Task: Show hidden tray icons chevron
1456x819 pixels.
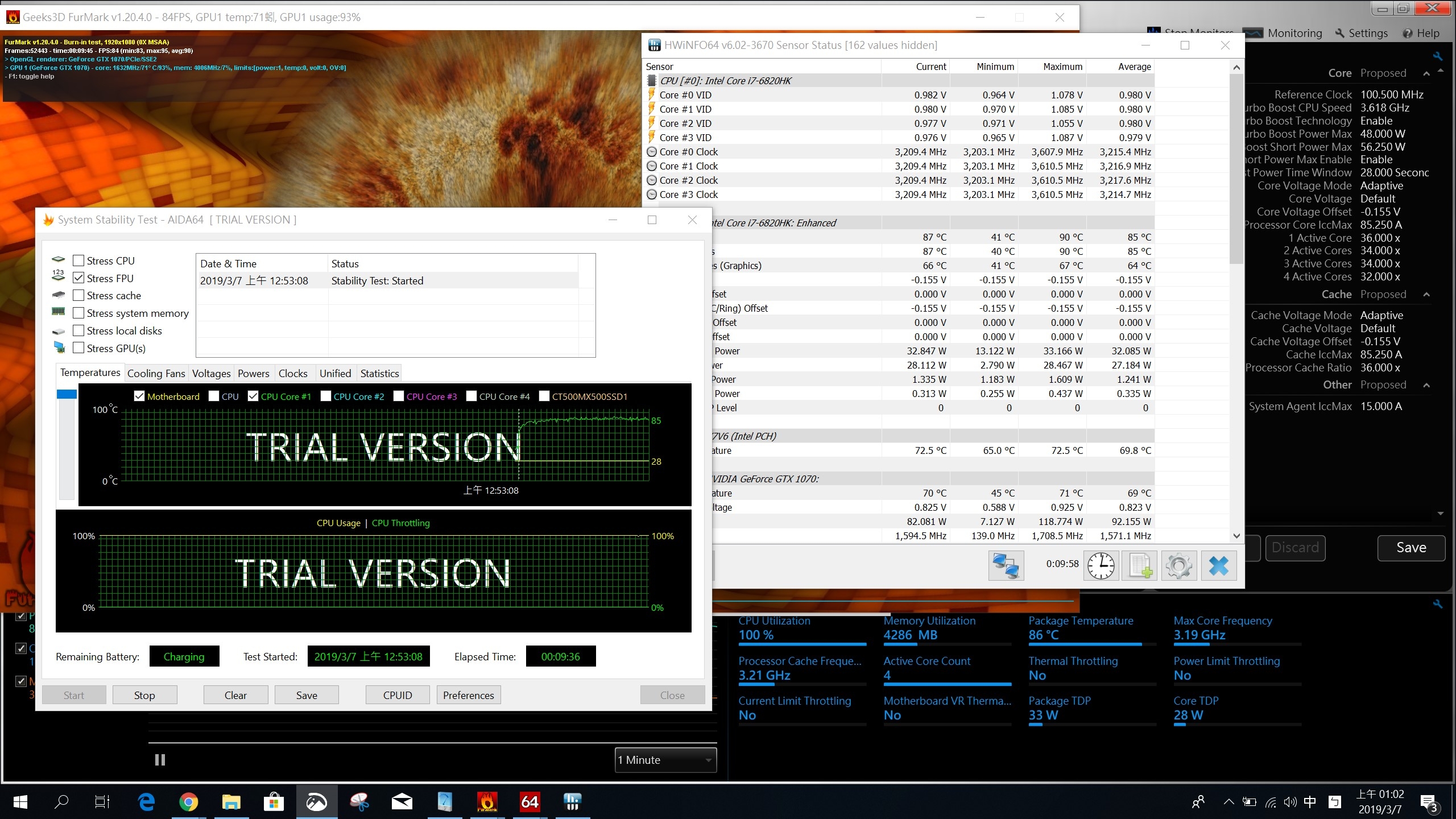Action: 1228,803
